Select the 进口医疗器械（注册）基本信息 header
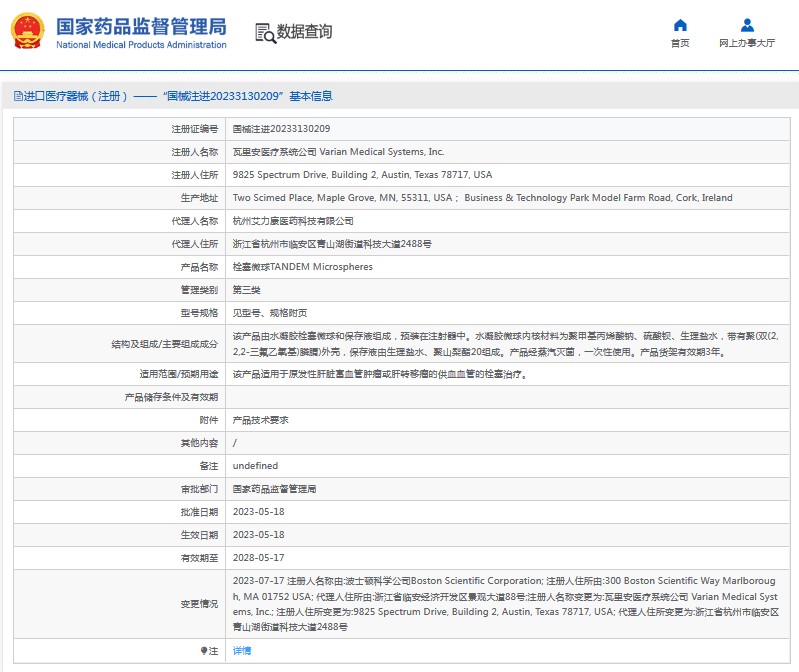The height and width of the screenshot is (672, 799). pos(173,96)
